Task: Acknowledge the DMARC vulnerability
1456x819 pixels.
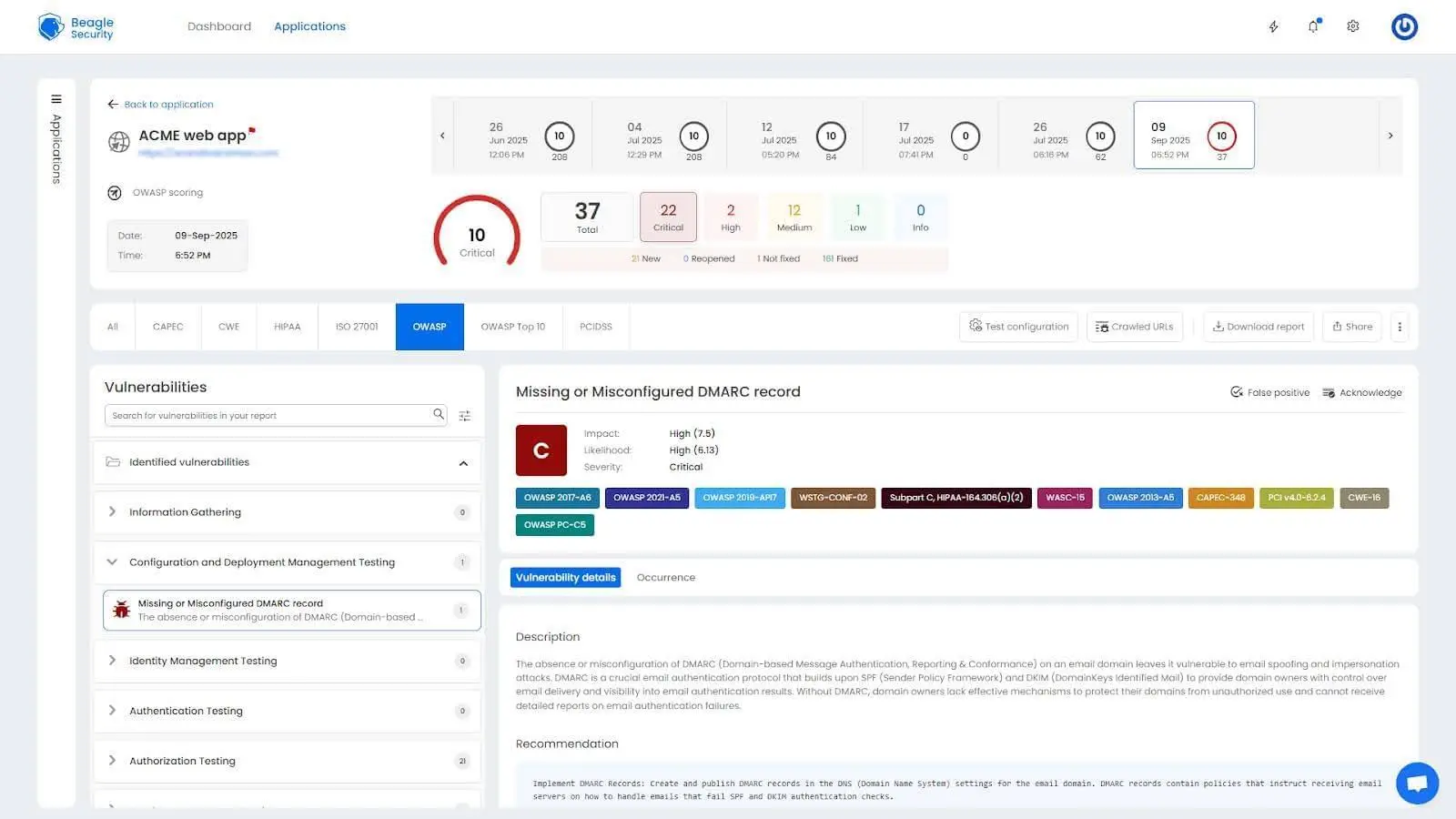Action: pyautogui.click(x=1362, y=392)
